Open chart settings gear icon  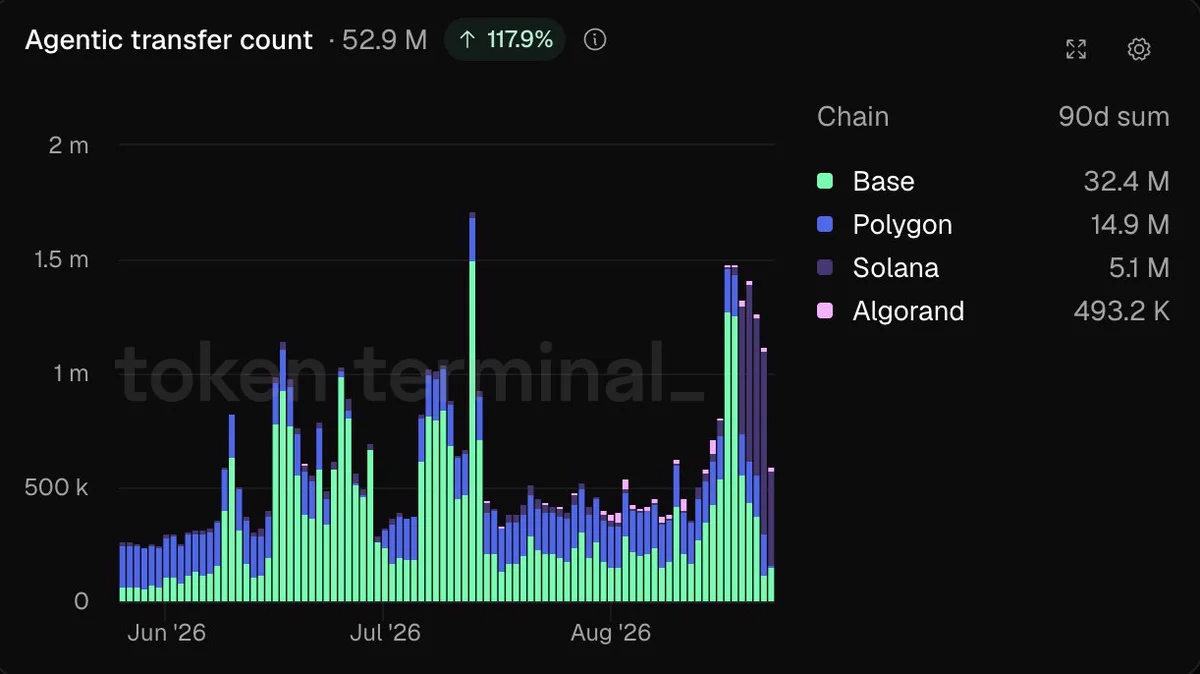point(1139,49)
